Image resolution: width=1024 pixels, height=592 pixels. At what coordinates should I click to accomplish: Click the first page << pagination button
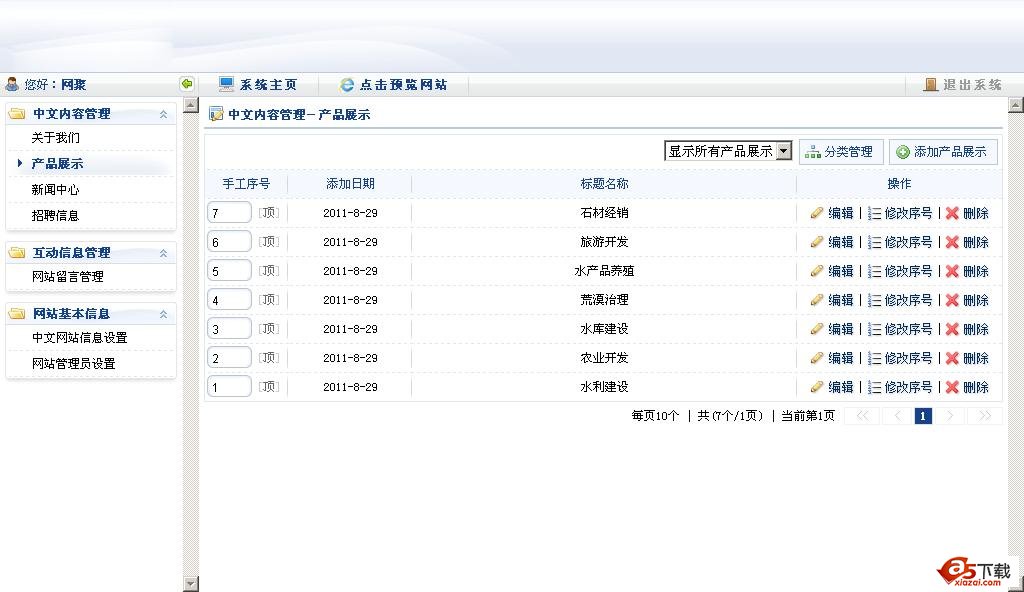[x=862, y=416]
